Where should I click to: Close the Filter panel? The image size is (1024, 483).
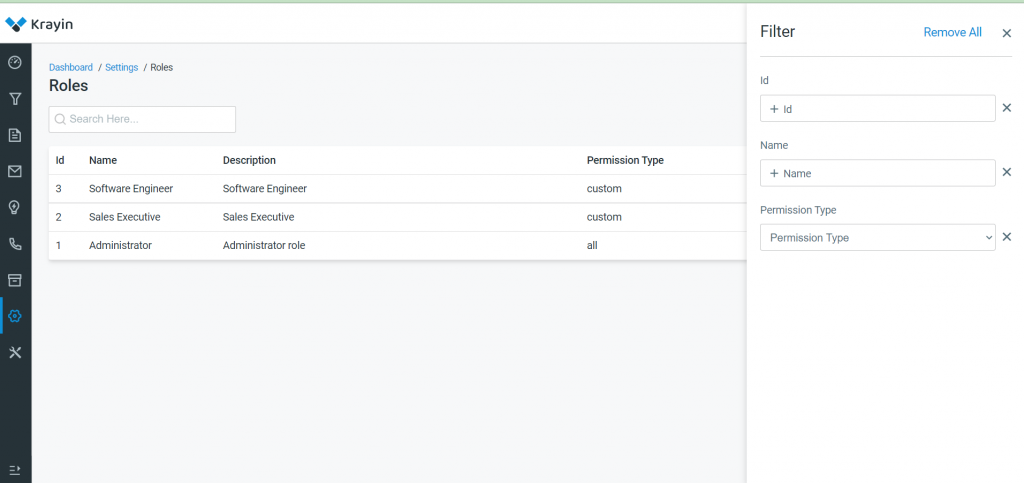point(1006,33)
